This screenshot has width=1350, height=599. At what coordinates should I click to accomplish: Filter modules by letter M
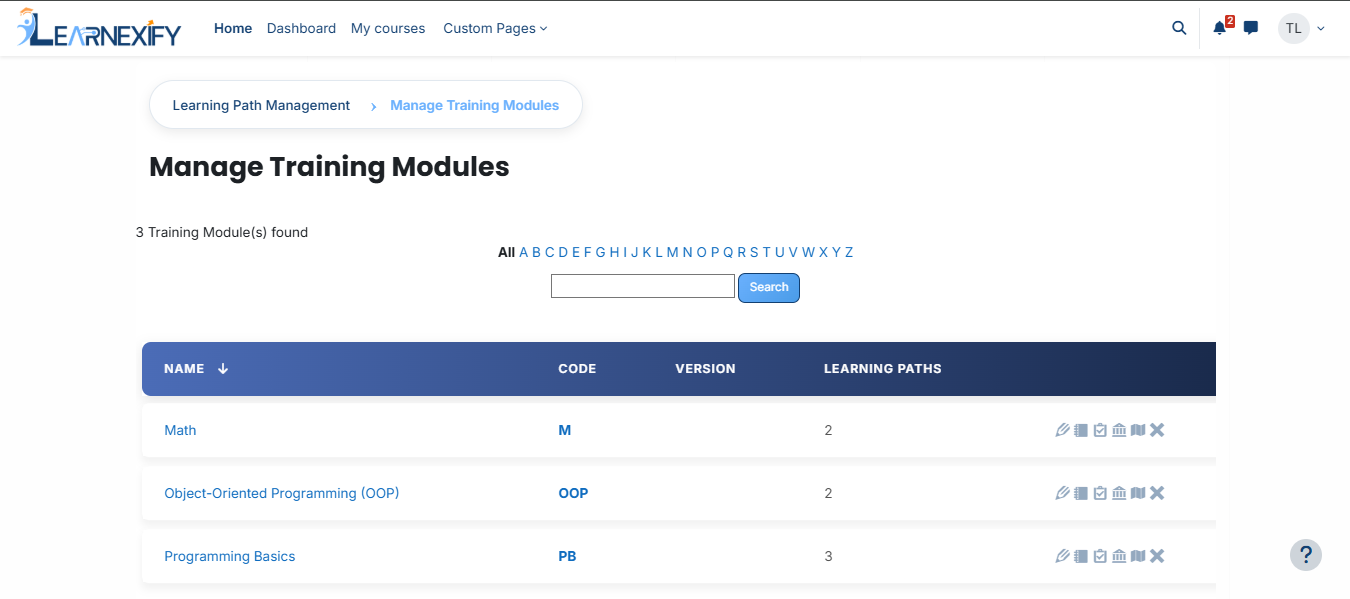[x=672, y=252]
